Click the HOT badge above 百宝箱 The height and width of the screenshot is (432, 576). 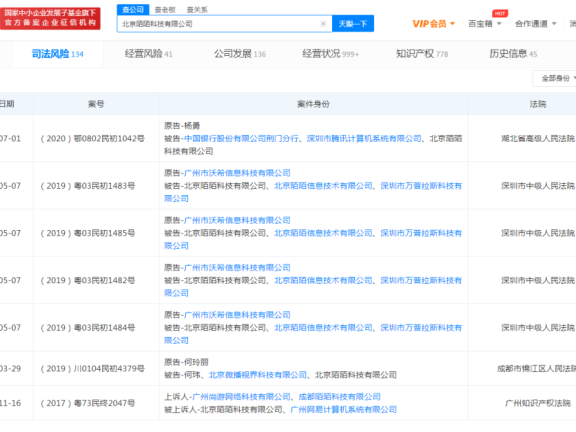[x=500, y=14]
